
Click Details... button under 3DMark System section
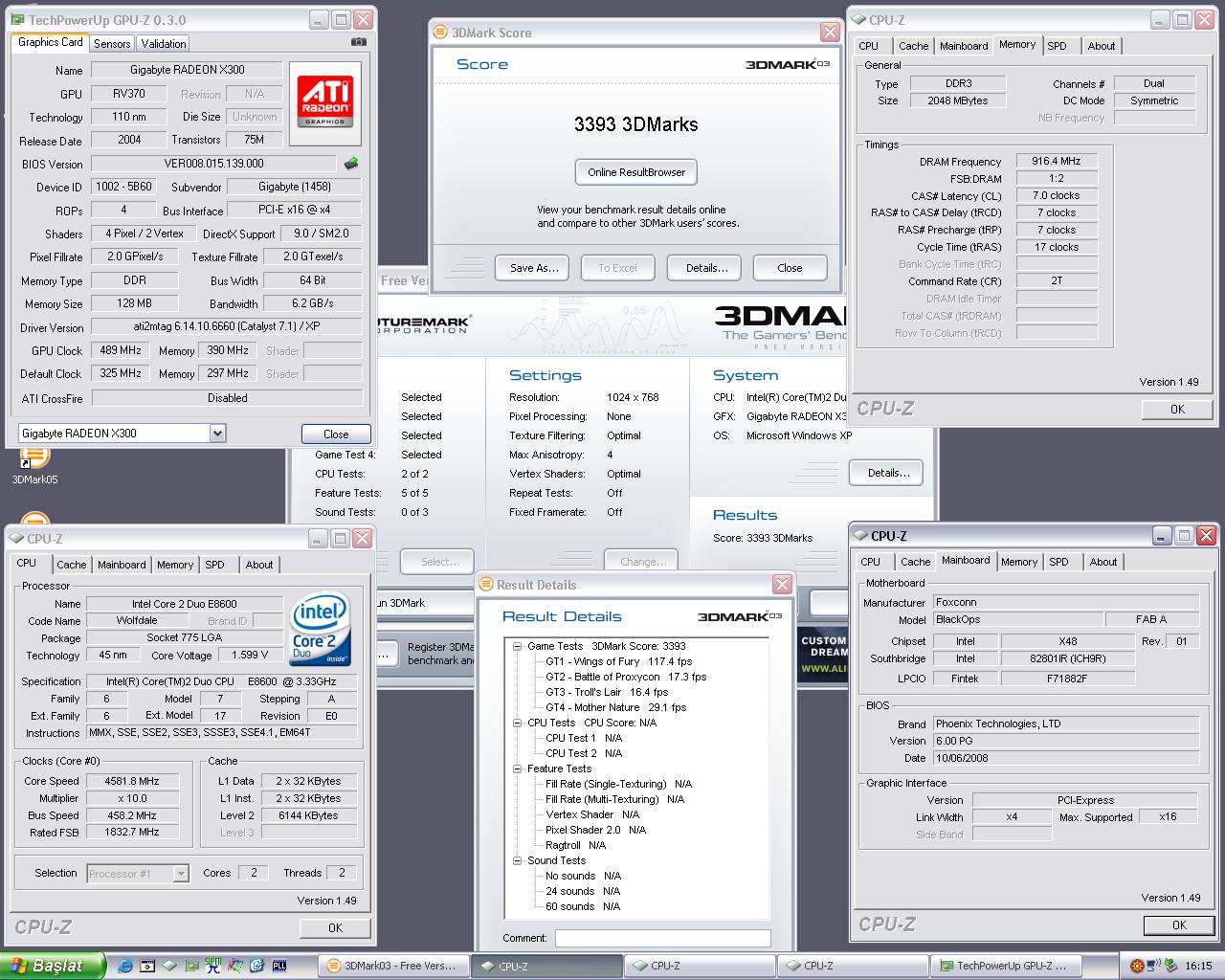pyautogui.click(x=888, y=473)
